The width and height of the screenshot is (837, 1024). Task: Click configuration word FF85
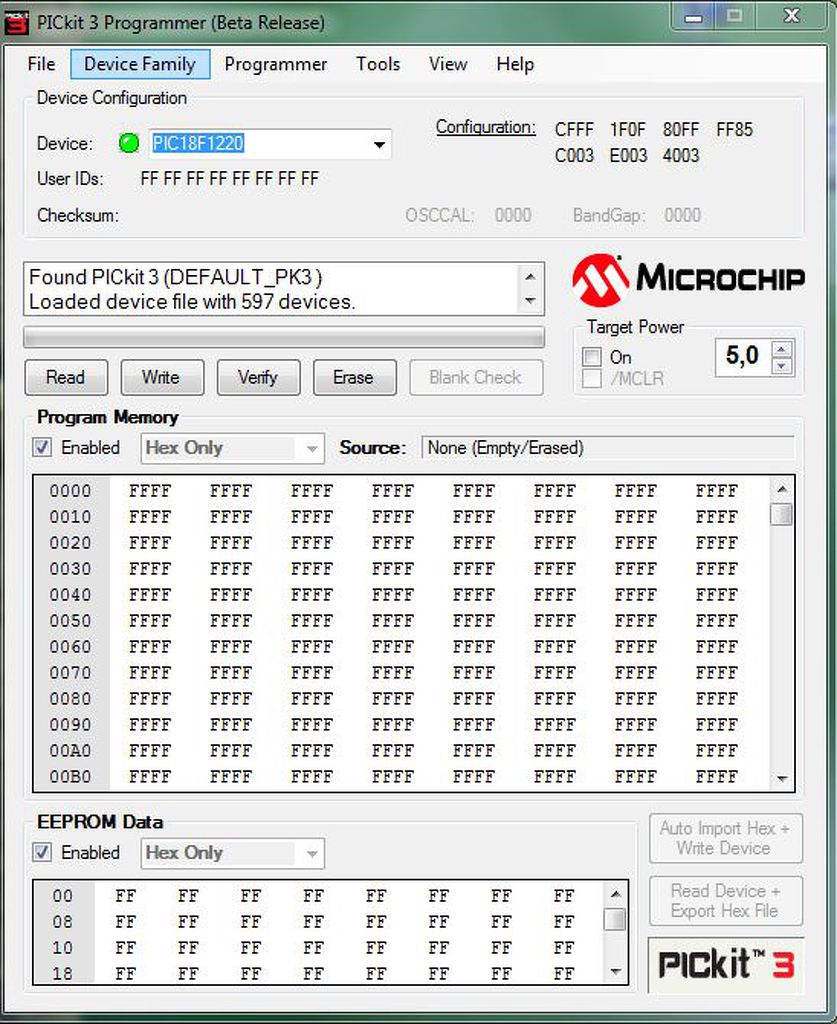(734, 130)
